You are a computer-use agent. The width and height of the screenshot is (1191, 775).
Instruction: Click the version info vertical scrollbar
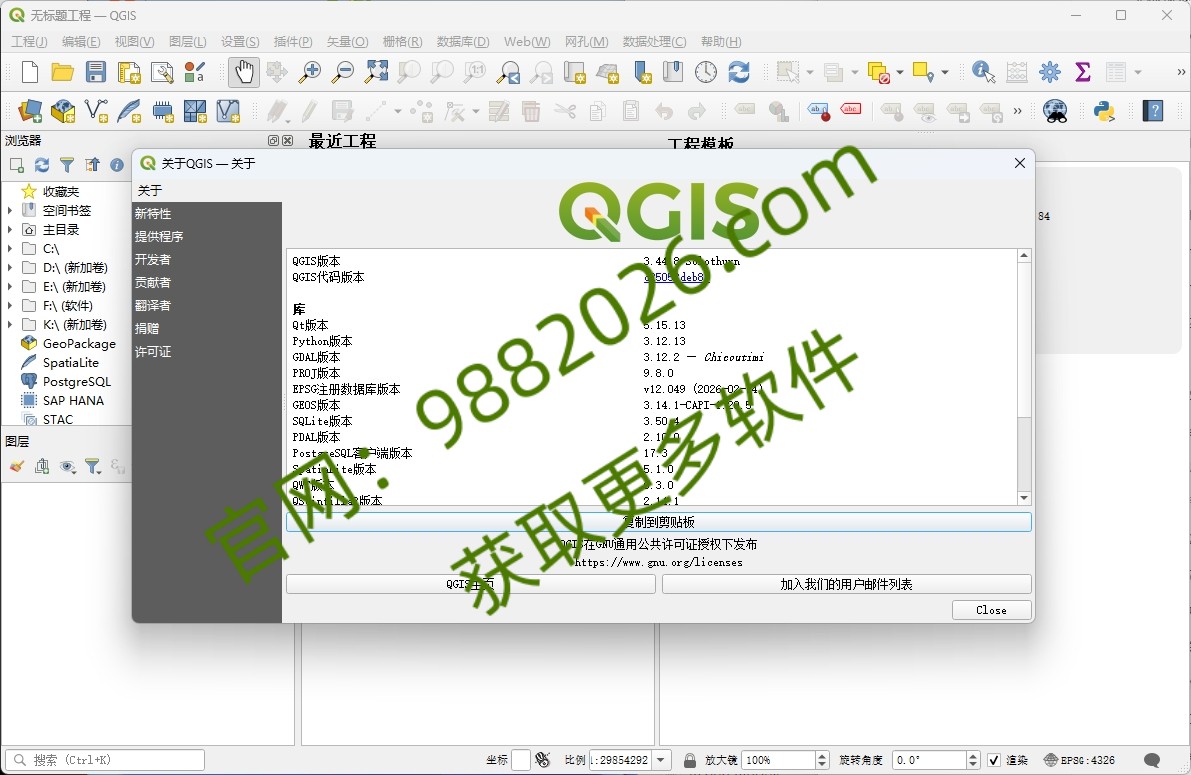(1024, 377)
